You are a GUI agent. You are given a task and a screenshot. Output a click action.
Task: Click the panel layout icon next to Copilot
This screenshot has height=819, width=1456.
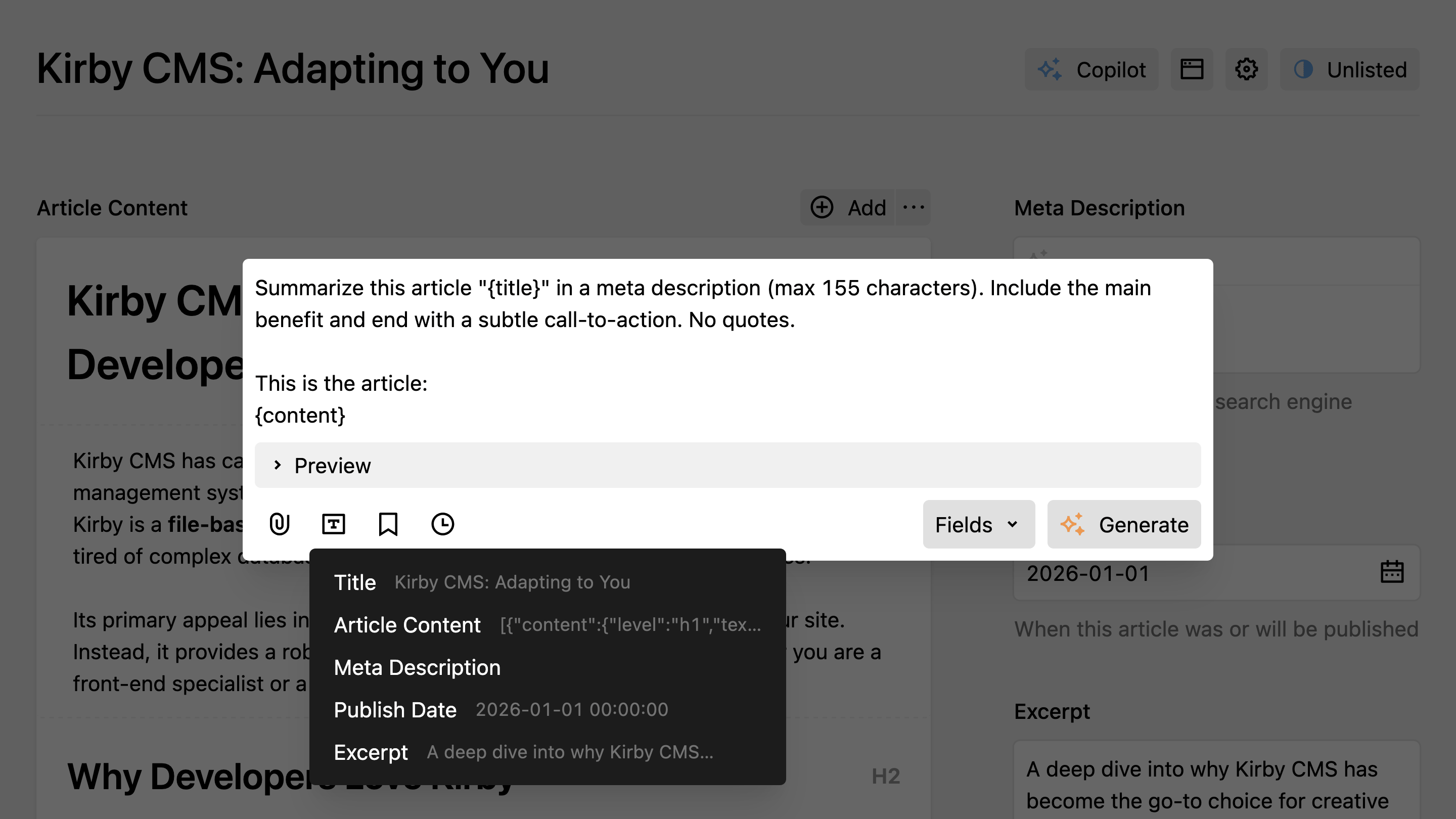[1192, 69]
